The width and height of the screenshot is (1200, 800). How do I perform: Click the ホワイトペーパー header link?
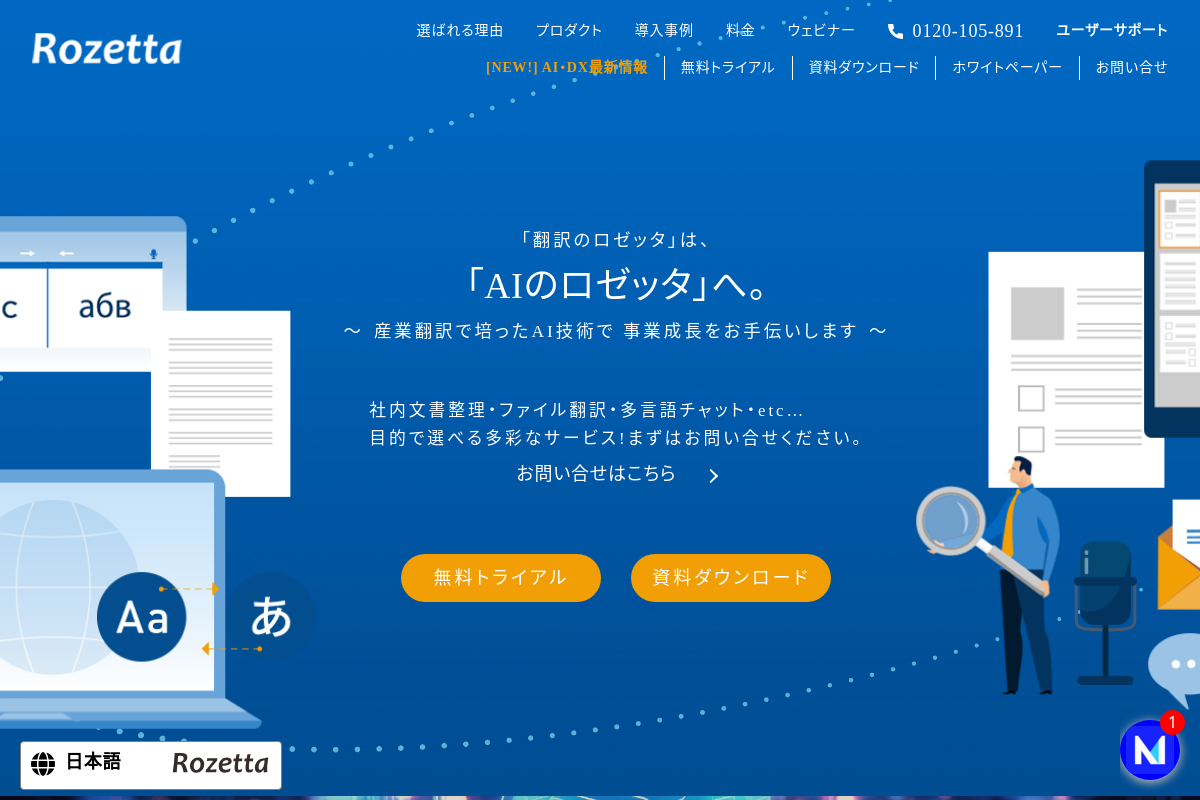tap(1007, 68)
